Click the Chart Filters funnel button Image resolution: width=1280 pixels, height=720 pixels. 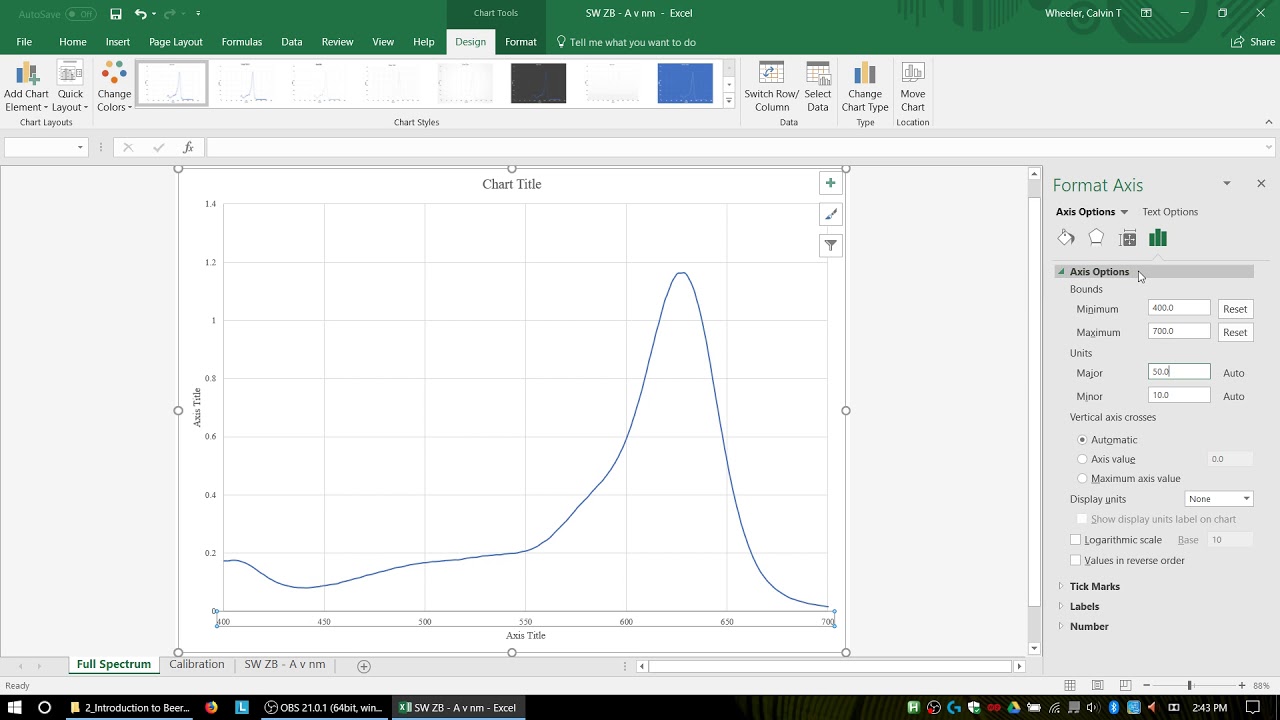pyautogui.click(x=830, y=245)
